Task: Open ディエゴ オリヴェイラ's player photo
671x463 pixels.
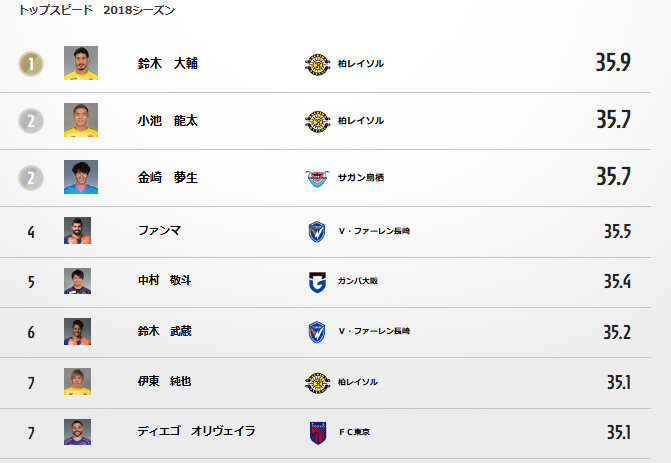Action: pos(78,432)
